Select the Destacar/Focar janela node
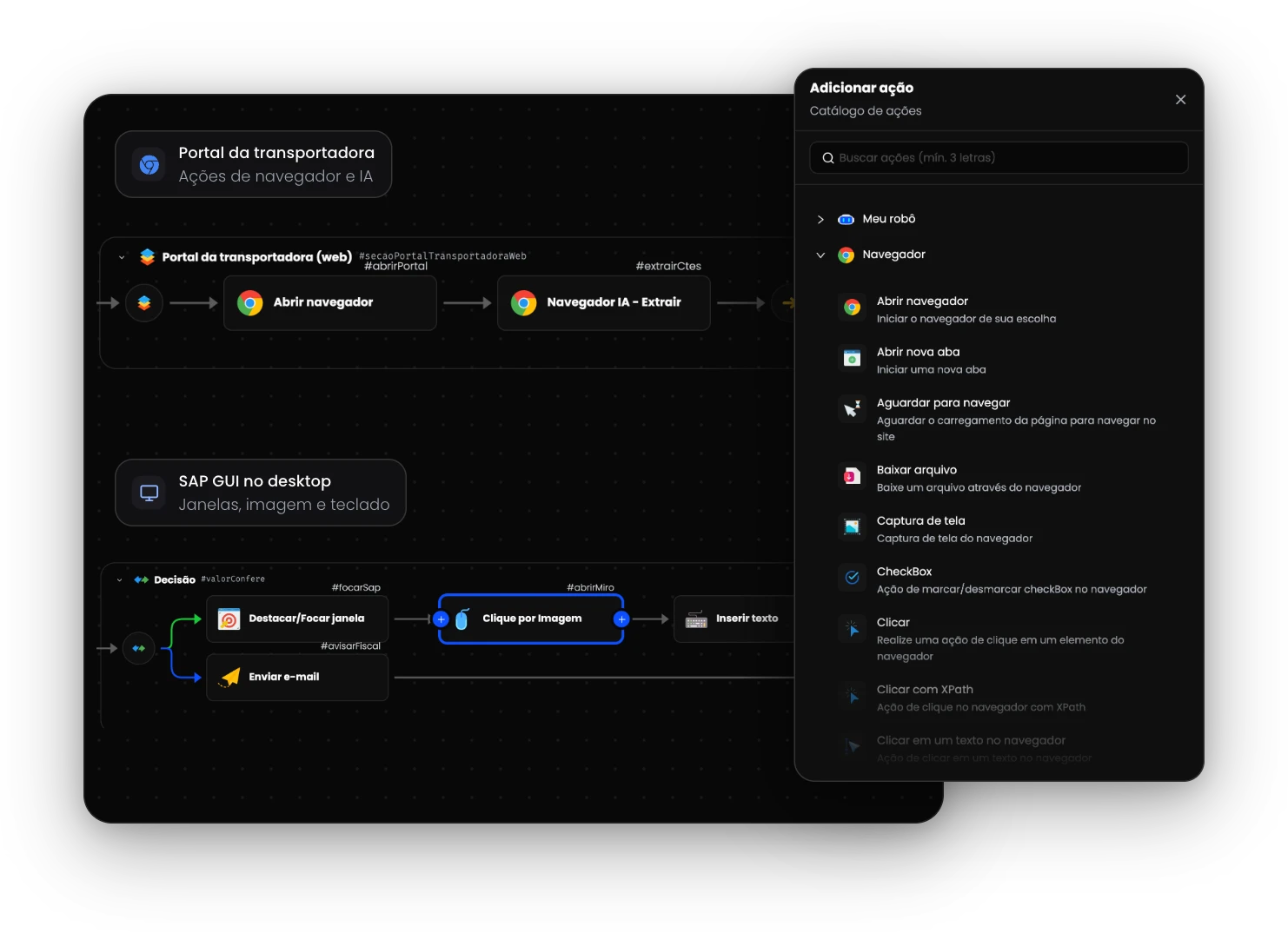The width and height of the screenshot is (1288, 933). click(x=297, y=619)
